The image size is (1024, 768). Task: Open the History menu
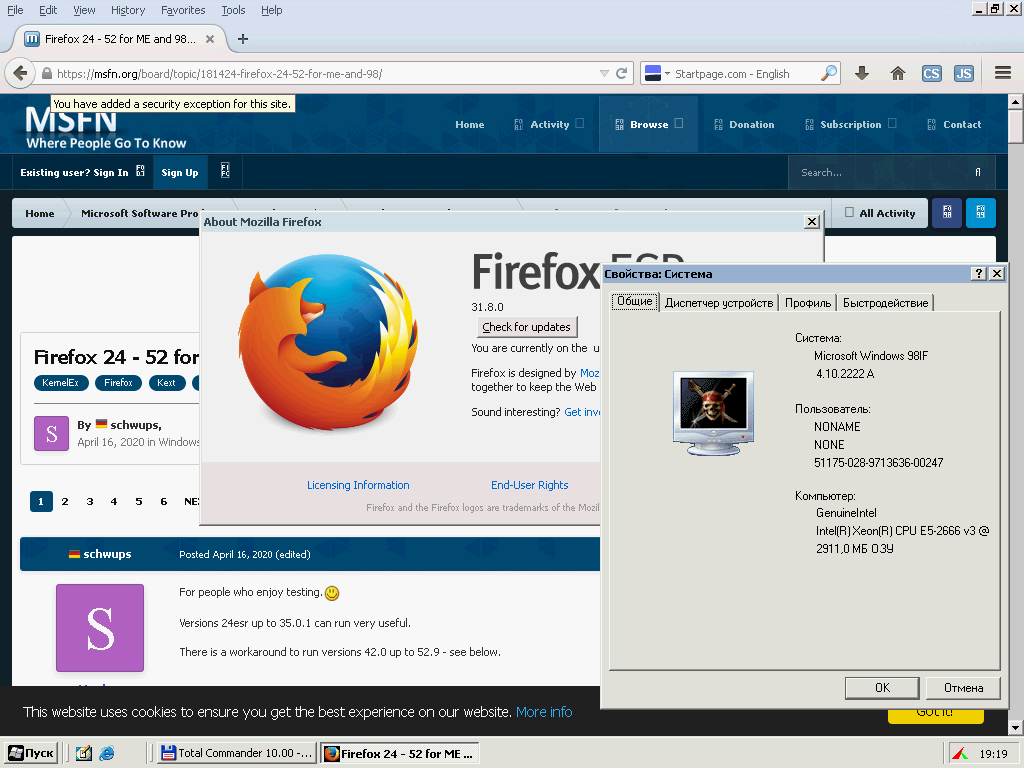(x=128, y=10)
